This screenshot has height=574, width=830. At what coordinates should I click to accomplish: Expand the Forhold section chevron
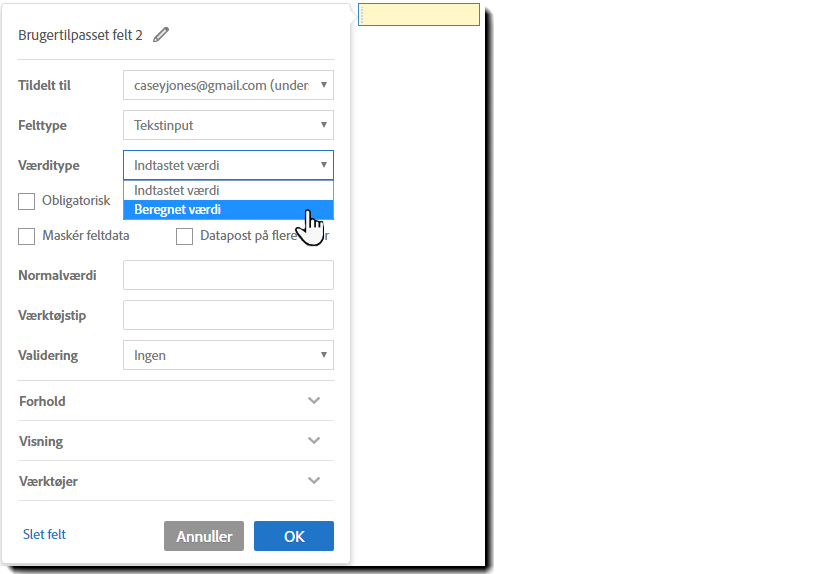[x=314, y=401]
